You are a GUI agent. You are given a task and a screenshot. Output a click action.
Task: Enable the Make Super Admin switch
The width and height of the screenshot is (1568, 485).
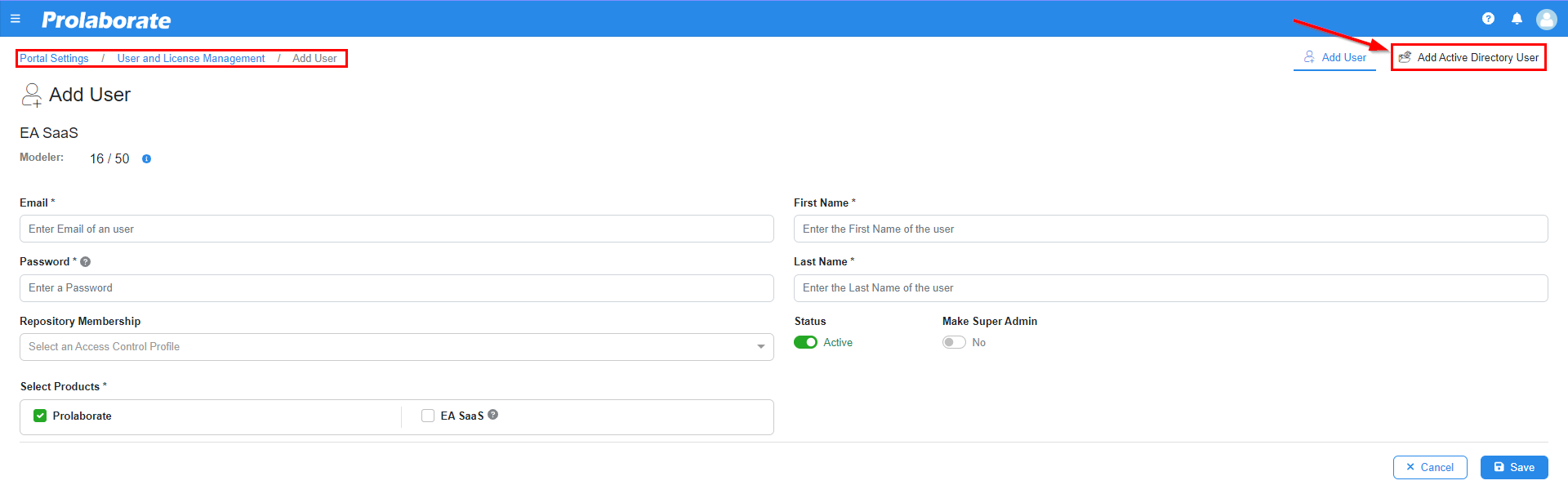pyautogui.click(x=954, y=342)
